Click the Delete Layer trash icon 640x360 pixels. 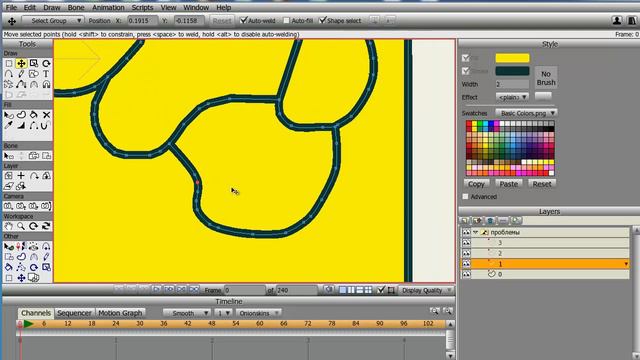pyautogui.click(x=491, y=221)
